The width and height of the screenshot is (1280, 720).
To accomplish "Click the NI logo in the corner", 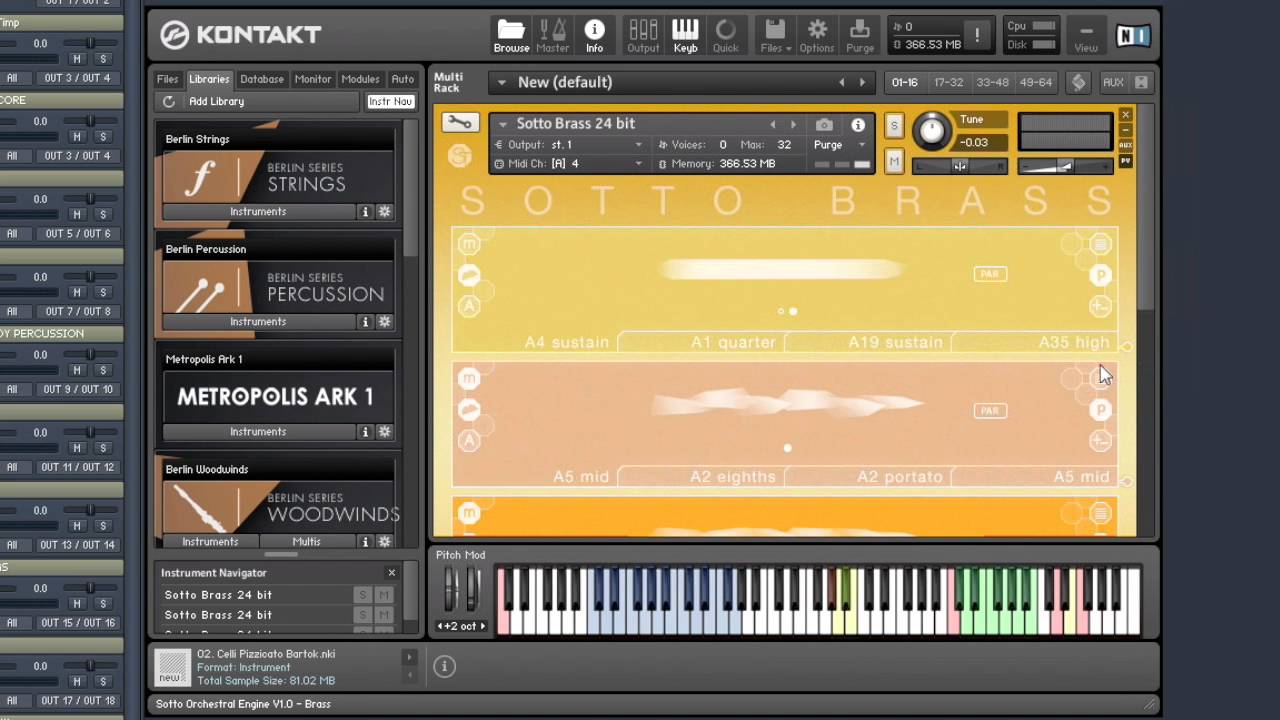I will (x=1133, y=36).
